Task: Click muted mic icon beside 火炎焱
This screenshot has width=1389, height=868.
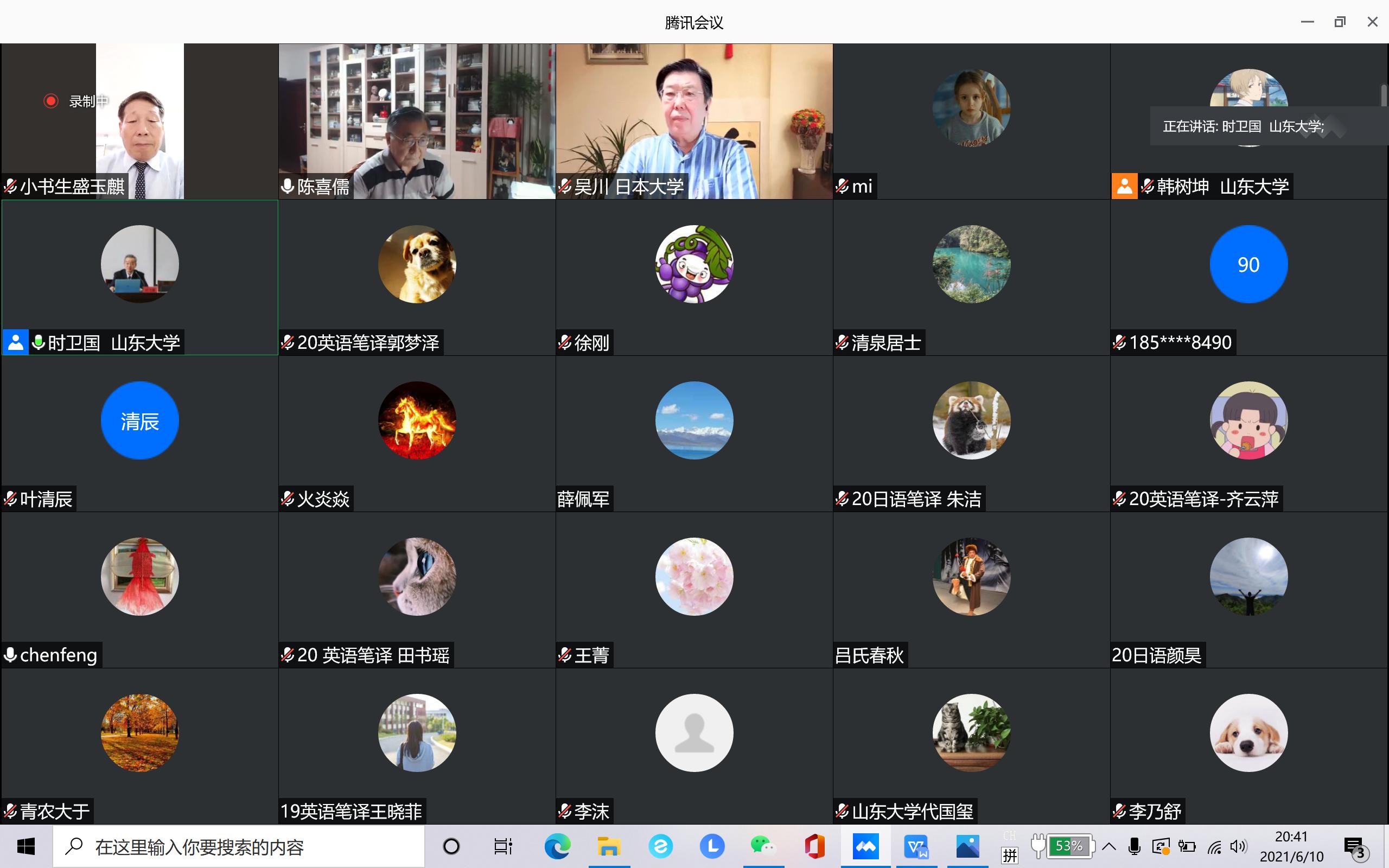Action: tap(288, 499)
